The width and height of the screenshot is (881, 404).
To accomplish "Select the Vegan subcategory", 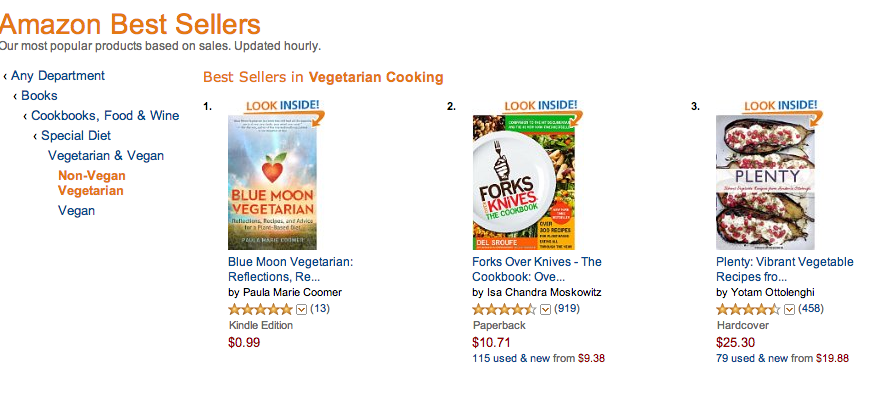I will pos(76,210).
